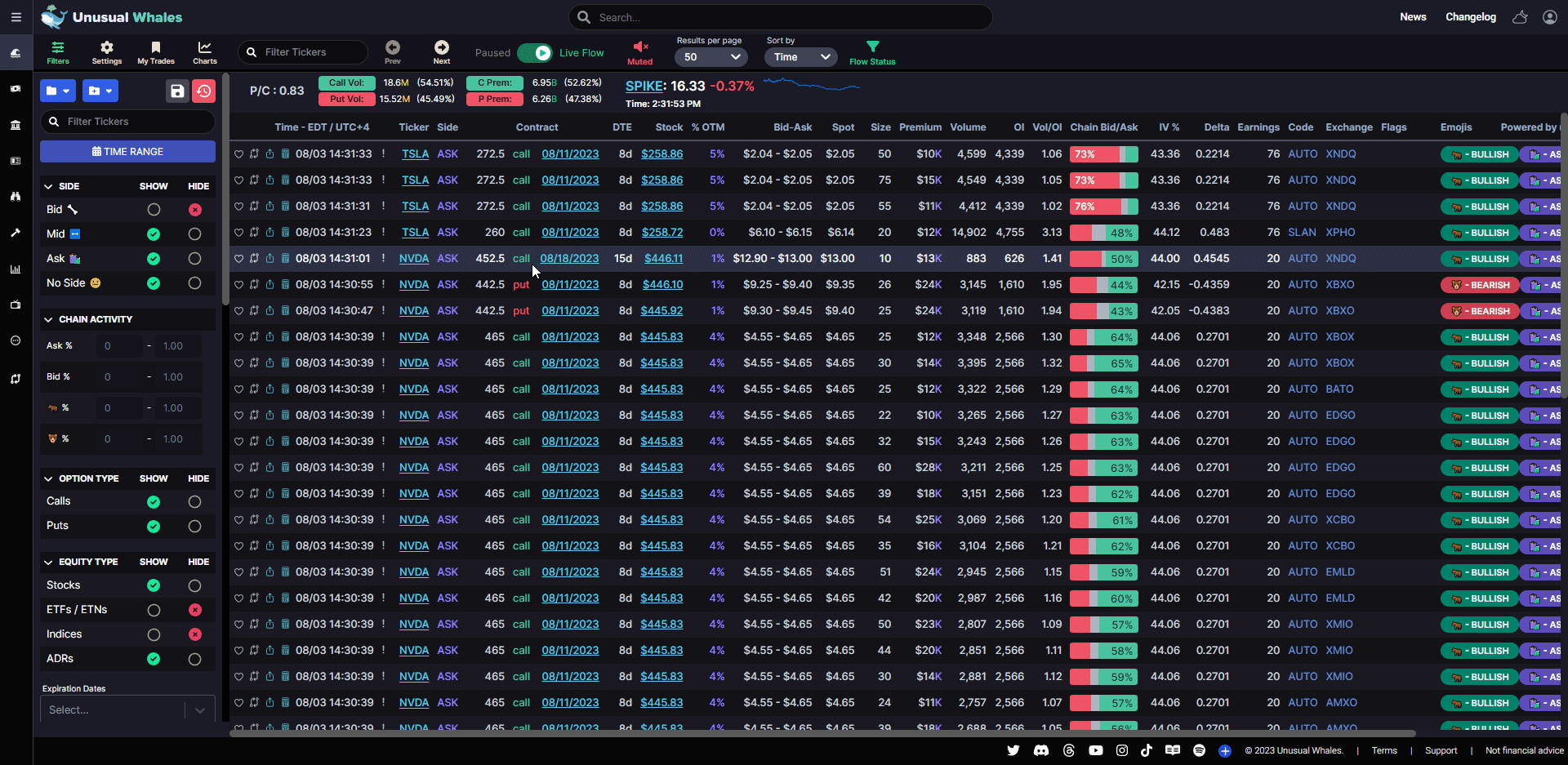Open the TikTok icon in the footer

pos(1147,750)
